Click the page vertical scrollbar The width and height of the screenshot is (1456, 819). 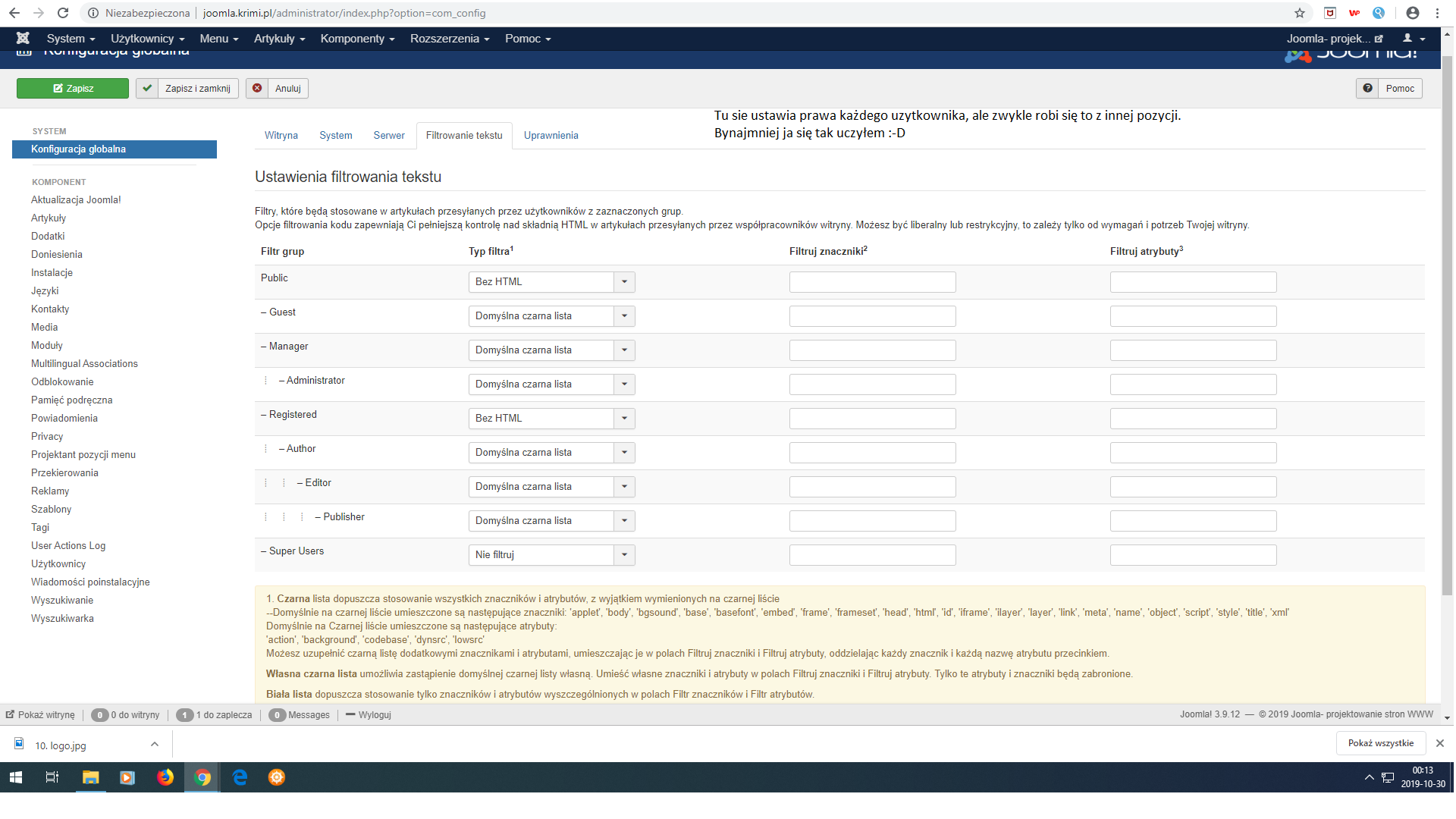point(1447,326)
